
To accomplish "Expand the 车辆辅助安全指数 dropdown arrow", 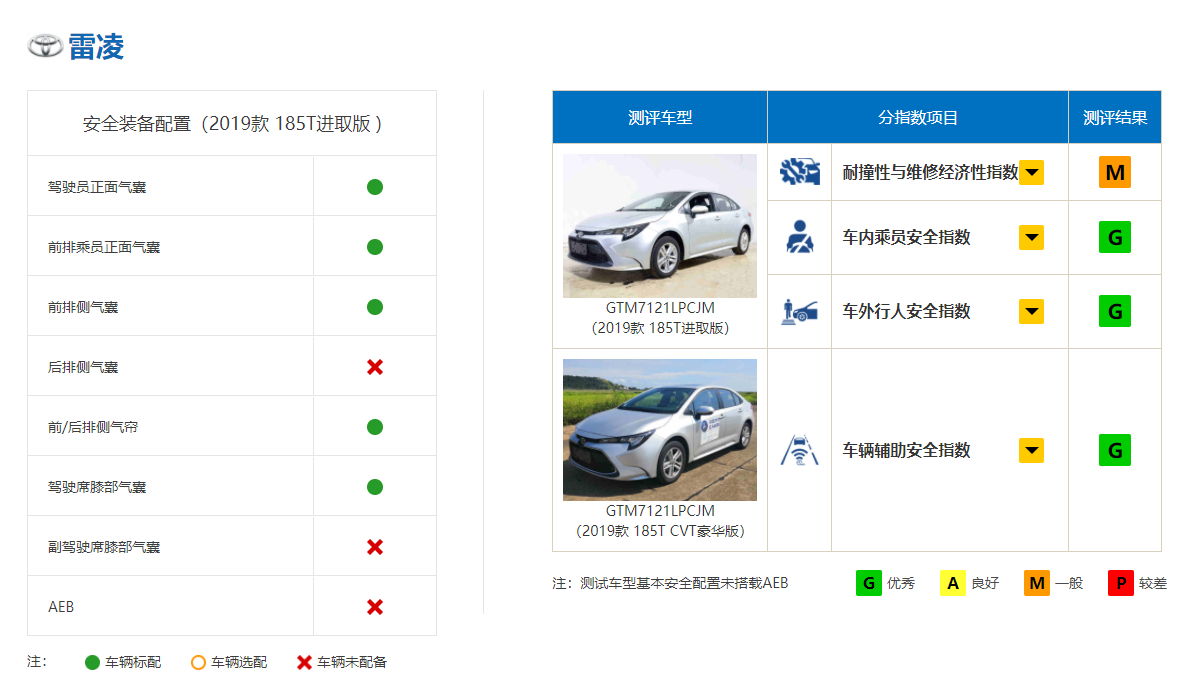I will click(1031, 450).
